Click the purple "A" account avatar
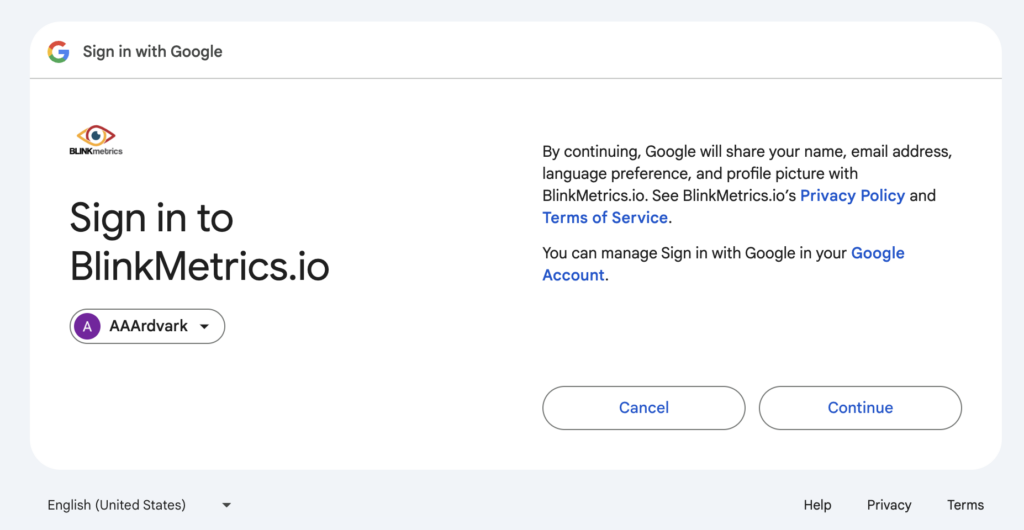Viewport: 1024px width, 530px height. pos(88,326)
